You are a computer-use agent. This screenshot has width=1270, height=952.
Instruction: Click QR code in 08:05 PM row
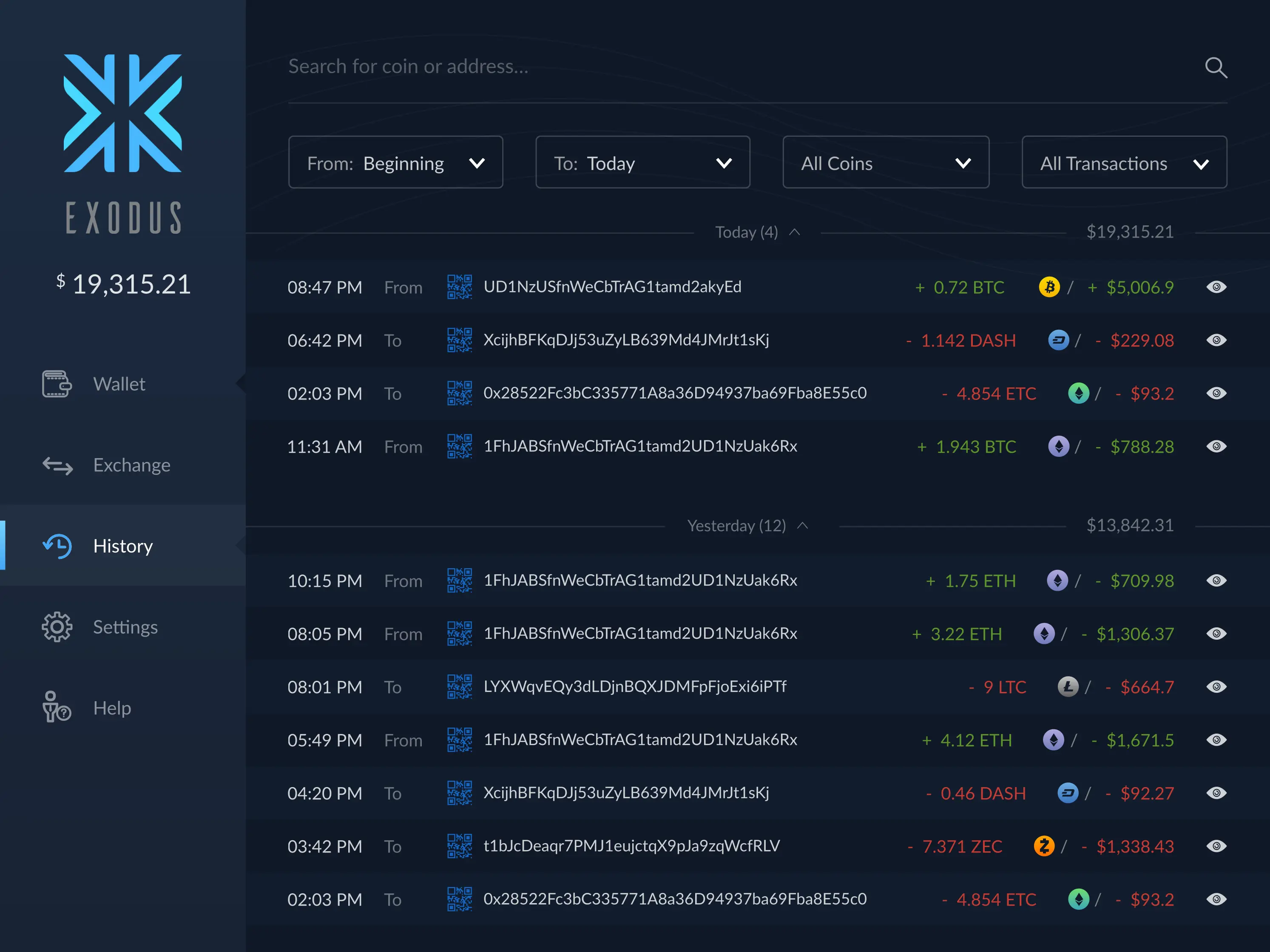coord(459,634)
